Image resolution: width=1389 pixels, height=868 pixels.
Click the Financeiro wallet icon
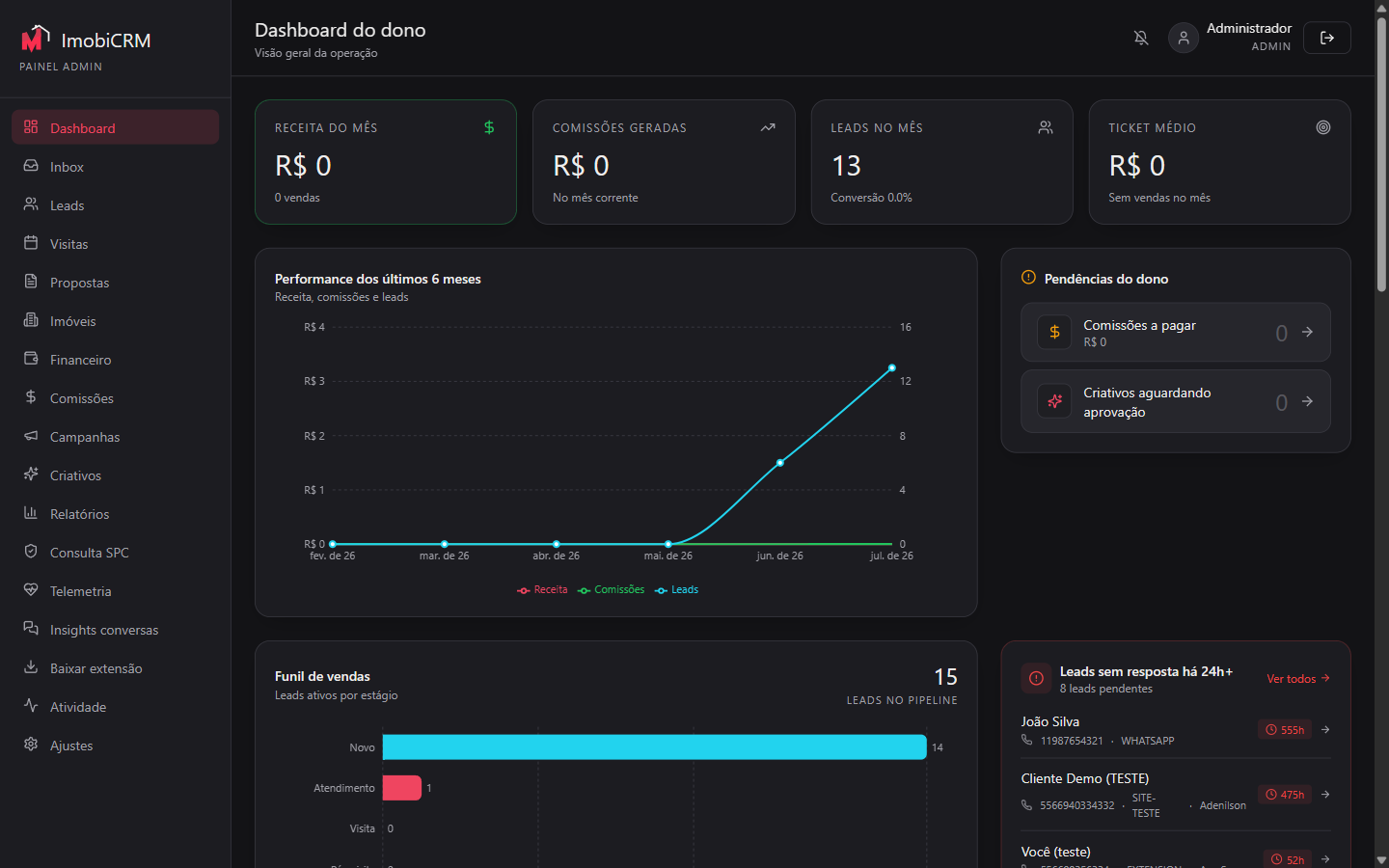[x=31, y=359]
